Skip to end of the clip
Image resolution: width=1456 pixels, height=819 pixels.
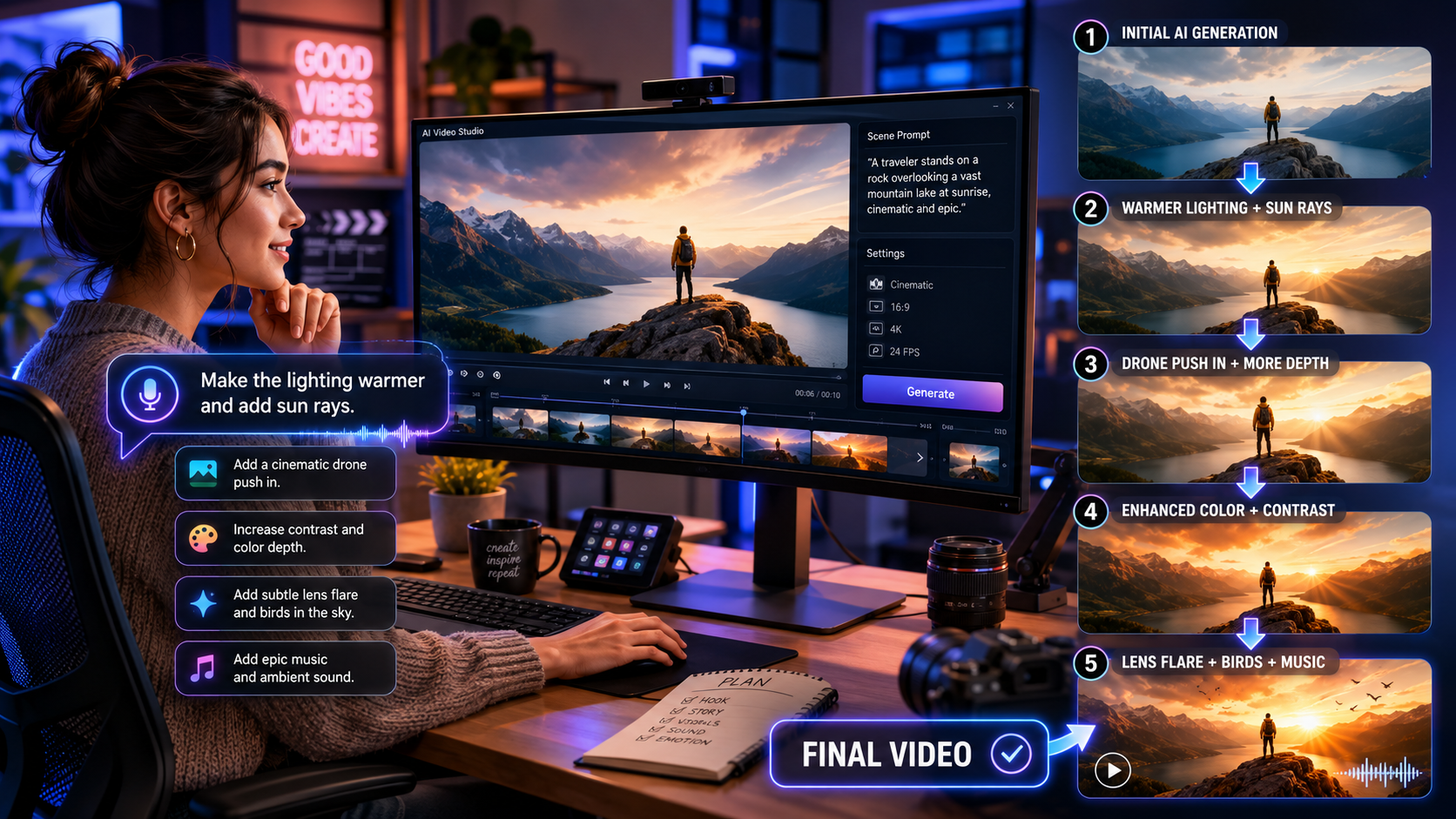(687, 386)
